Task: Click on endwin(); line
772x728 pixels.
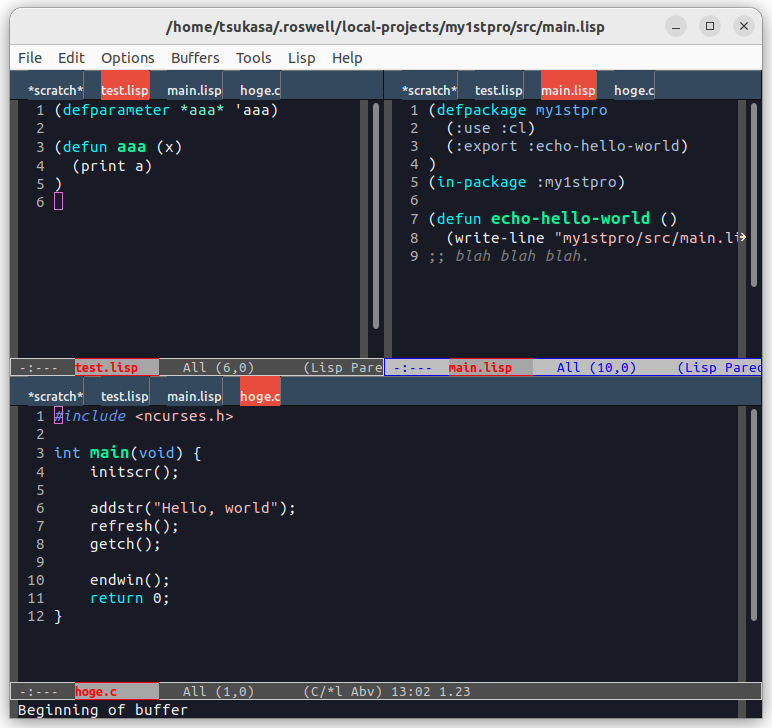Action: click(129, 580)
